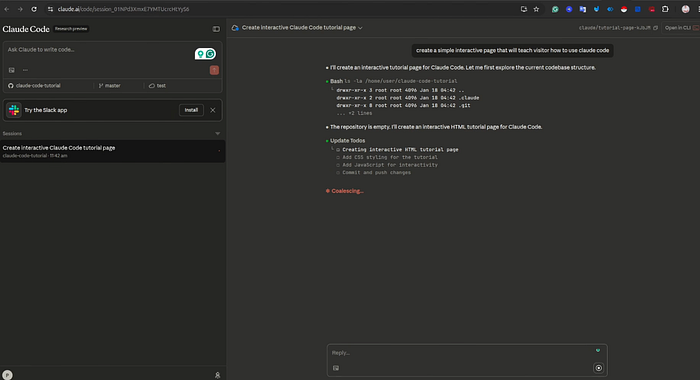Expand the session title dropdown chevron
The height and width of the screenshot is (380, 700).
pos(360,28)
